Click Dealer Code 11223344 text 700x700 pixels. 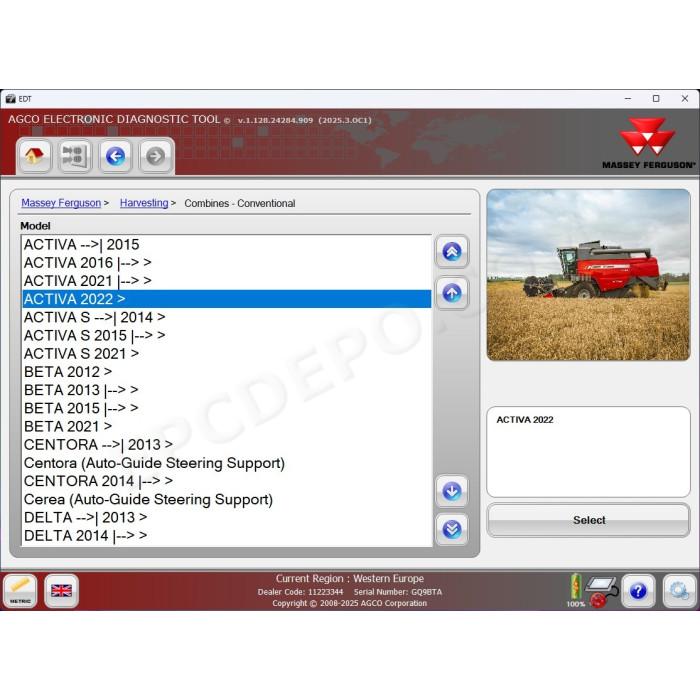[x=300, y=592]
